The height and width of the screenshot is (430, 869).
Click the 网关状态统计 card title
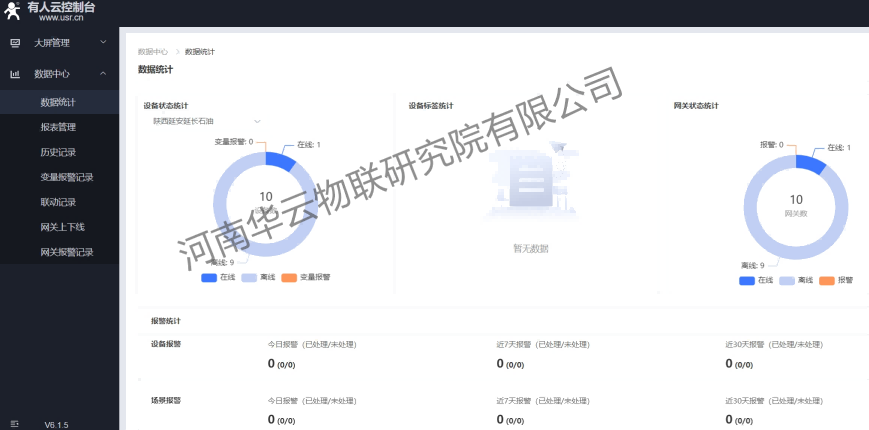[696, 106]
